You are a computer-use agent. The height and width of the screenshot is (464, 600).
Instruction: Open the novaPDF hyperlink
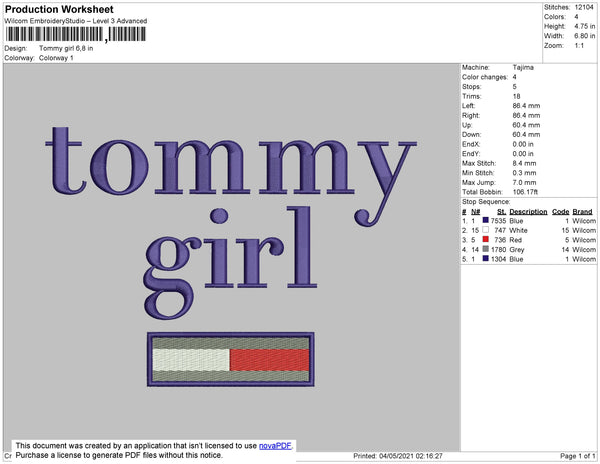[275, 446]
